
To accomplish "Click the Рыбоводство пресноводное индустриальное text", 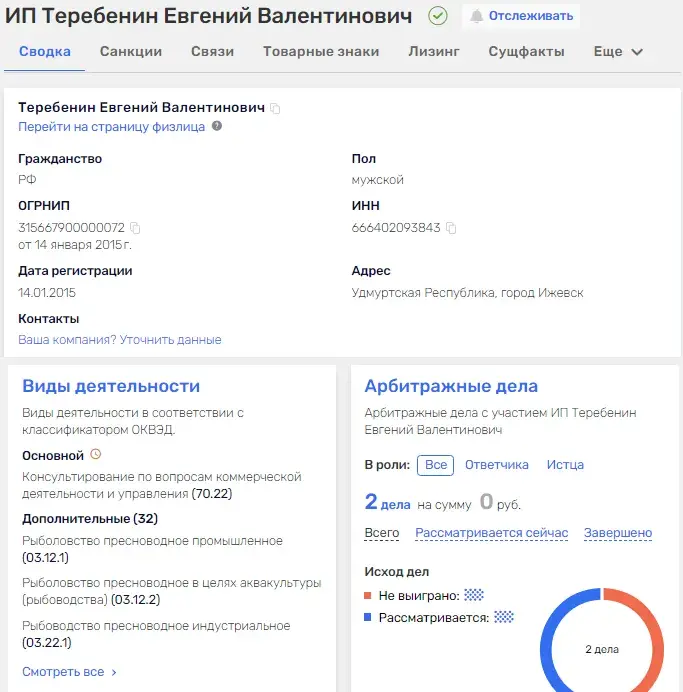I will 156,626.
